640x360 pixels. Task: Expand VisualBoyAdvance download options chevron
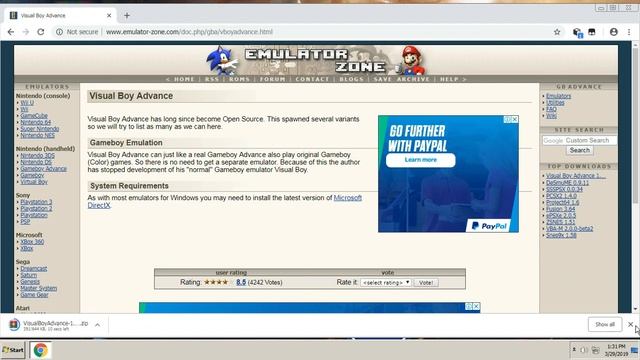pyautogui.click(x=98, y=325)
